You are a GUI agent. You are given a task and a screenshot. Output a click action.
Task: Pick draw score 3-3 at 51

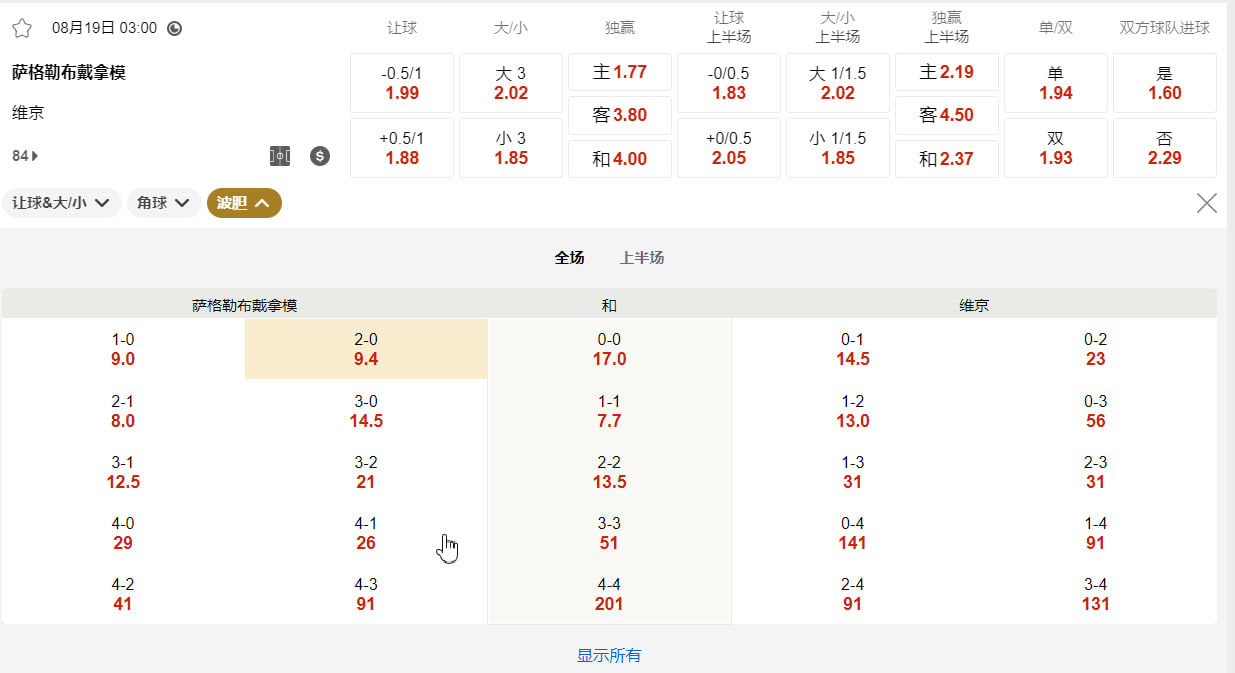[609, 533]
